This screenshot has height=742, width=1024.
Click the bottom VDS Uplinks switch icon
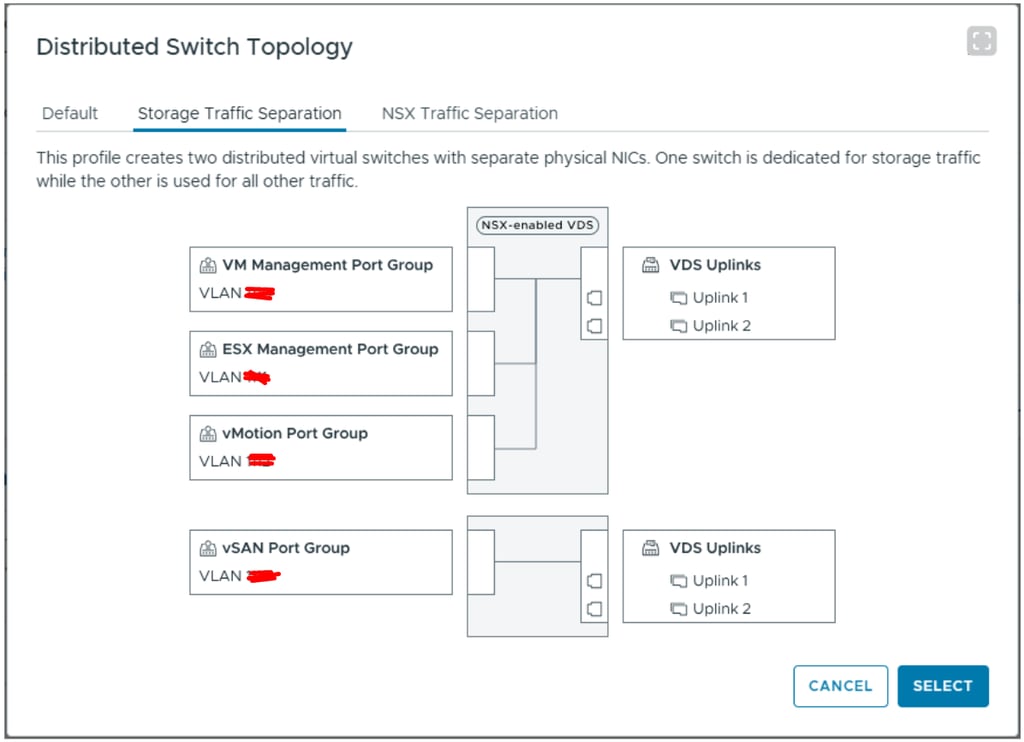tap(651, 549)
